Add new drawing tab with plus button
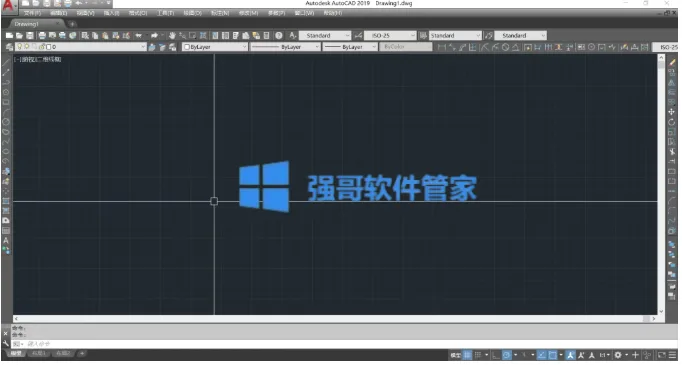This screenshot has width=682, height=365. point(72,24)
